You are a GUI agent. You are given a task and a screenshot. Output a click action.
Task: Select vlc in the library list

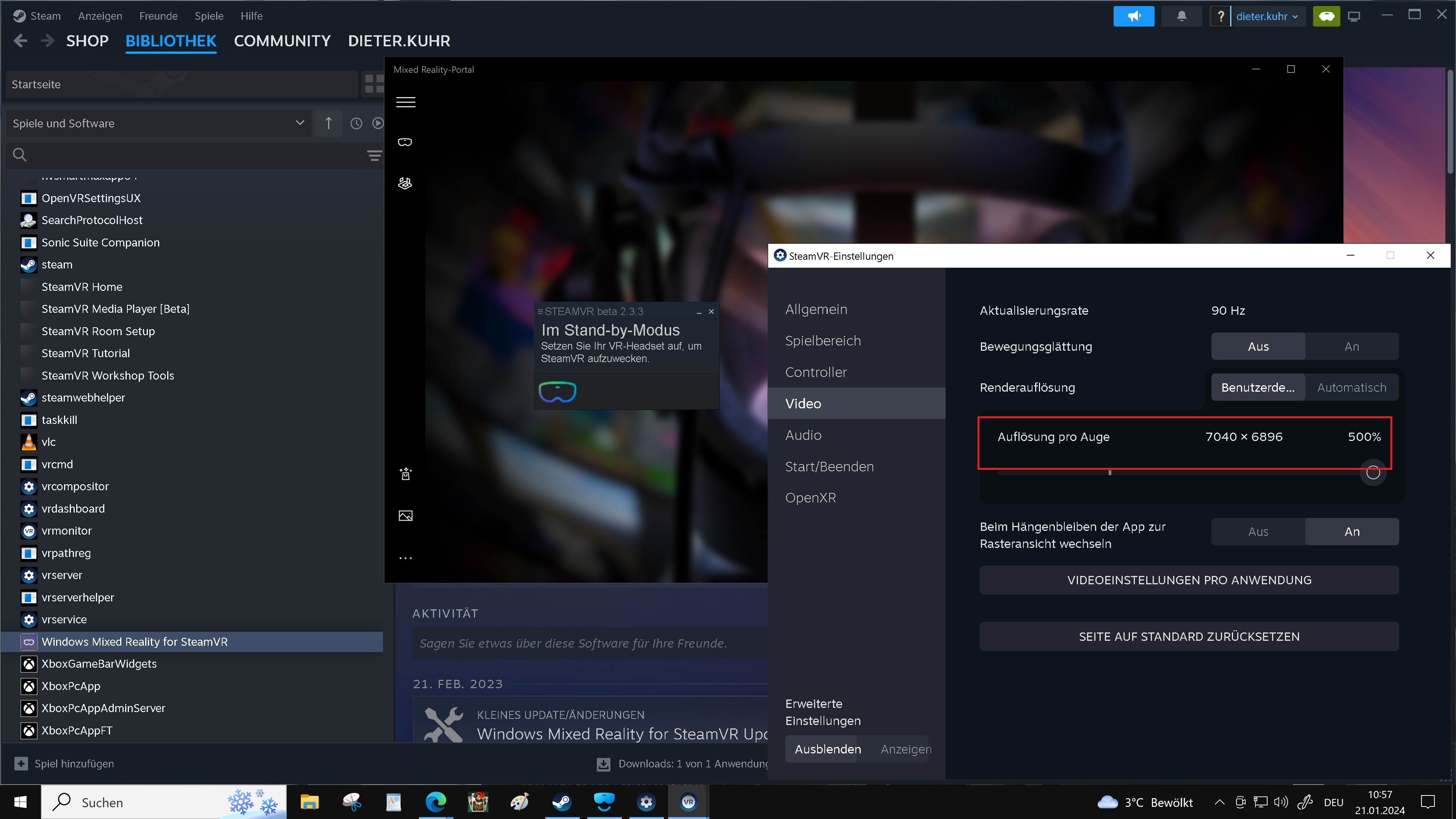[49, 442]
